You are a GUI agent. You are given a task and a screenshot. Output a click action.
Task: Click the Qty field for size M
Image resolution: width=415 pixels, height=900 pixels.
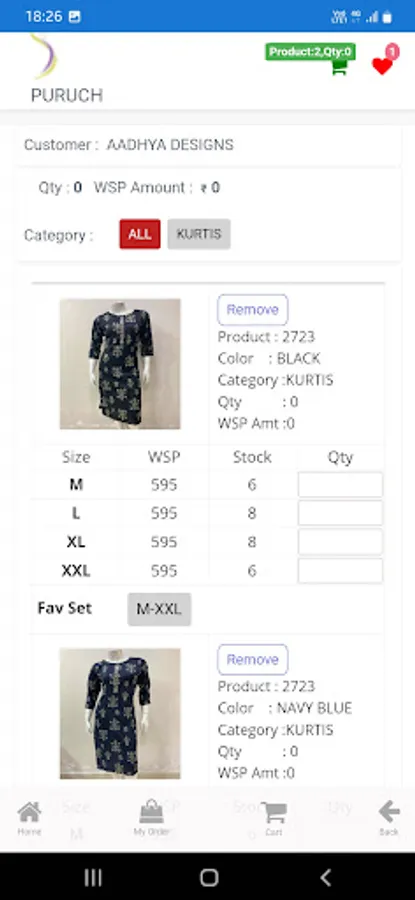[x=340, y=485]
